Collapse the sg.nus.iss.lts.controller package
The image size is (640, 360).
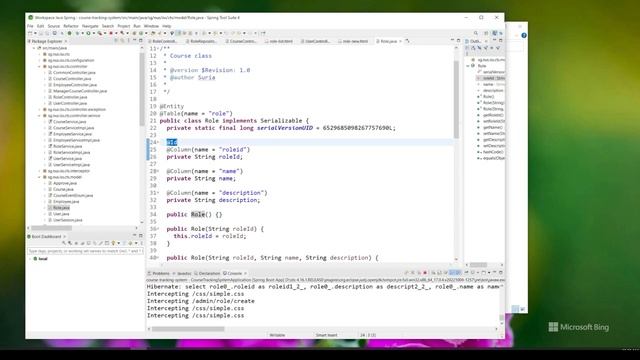coord(40,67)
